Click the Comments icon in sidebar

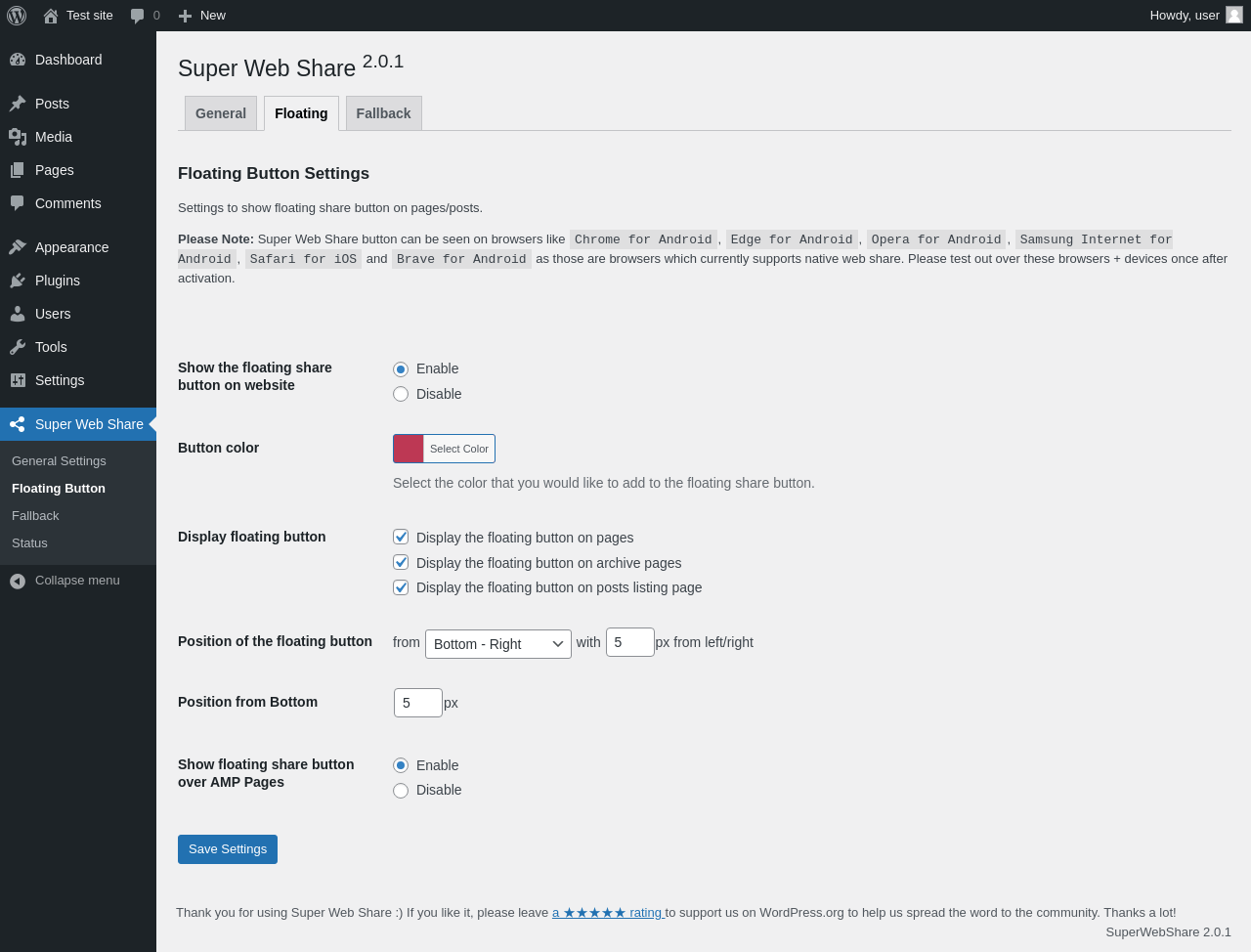(18, 203)
